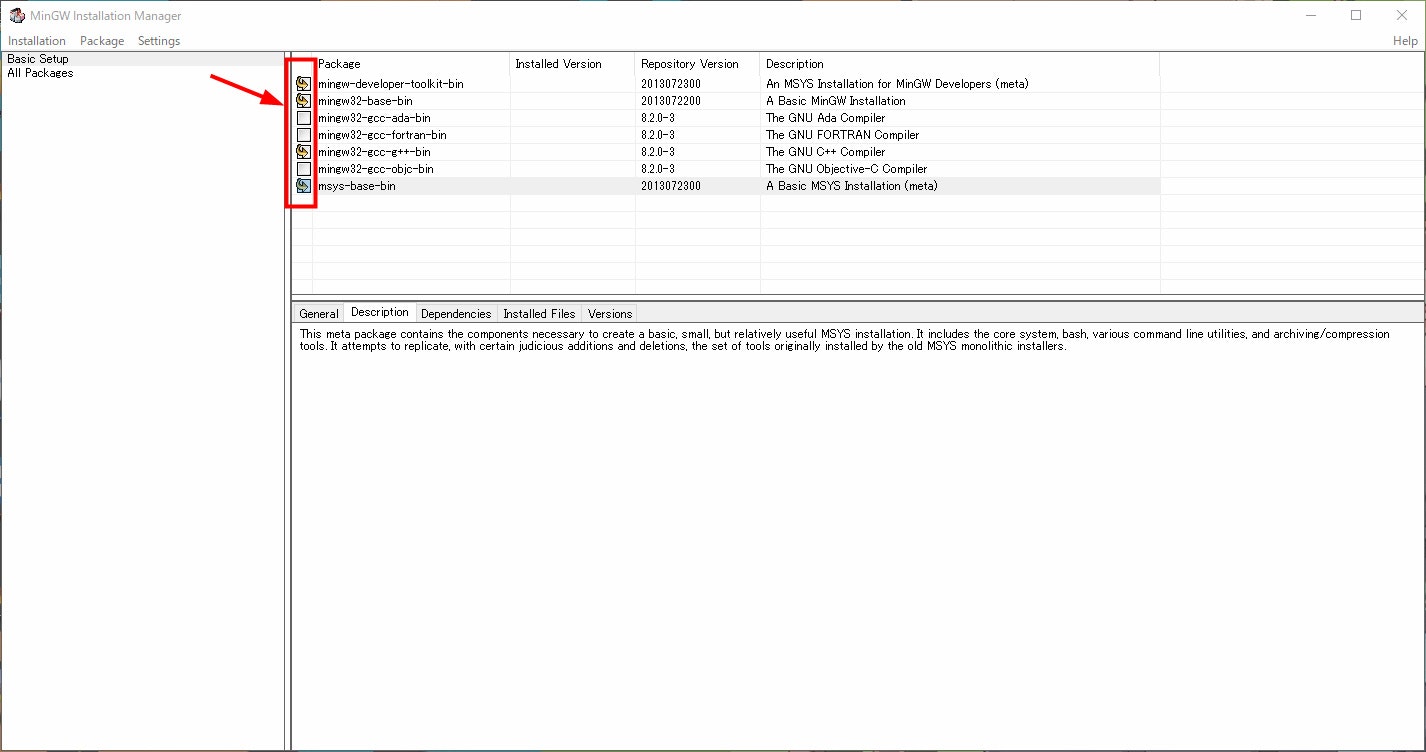1426x752 pixels.
Task: Open the Package menu
Action: tap(102, 41)
